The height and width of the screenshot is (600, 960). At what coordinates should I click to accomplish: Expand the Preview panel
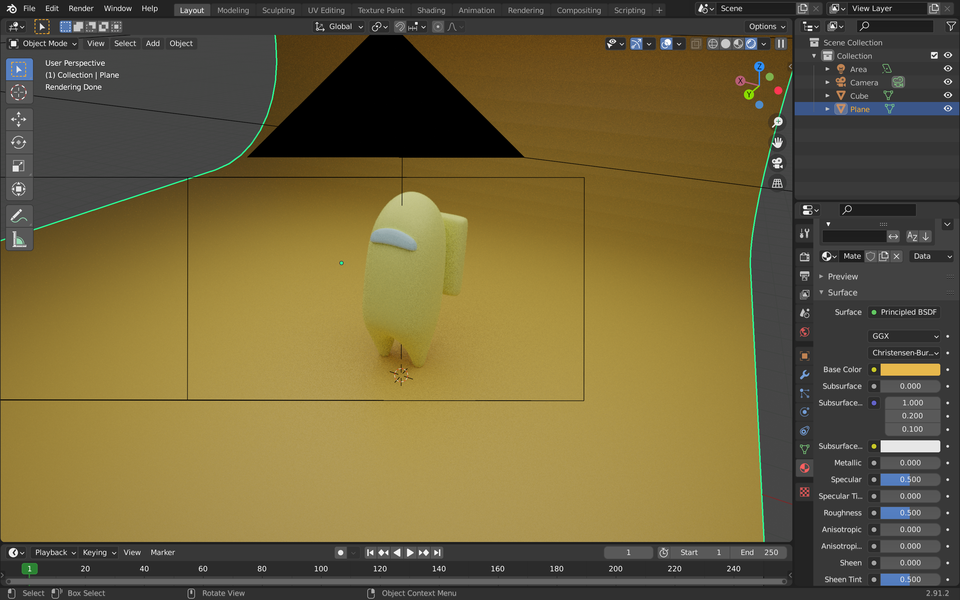[x=842, y=277]
